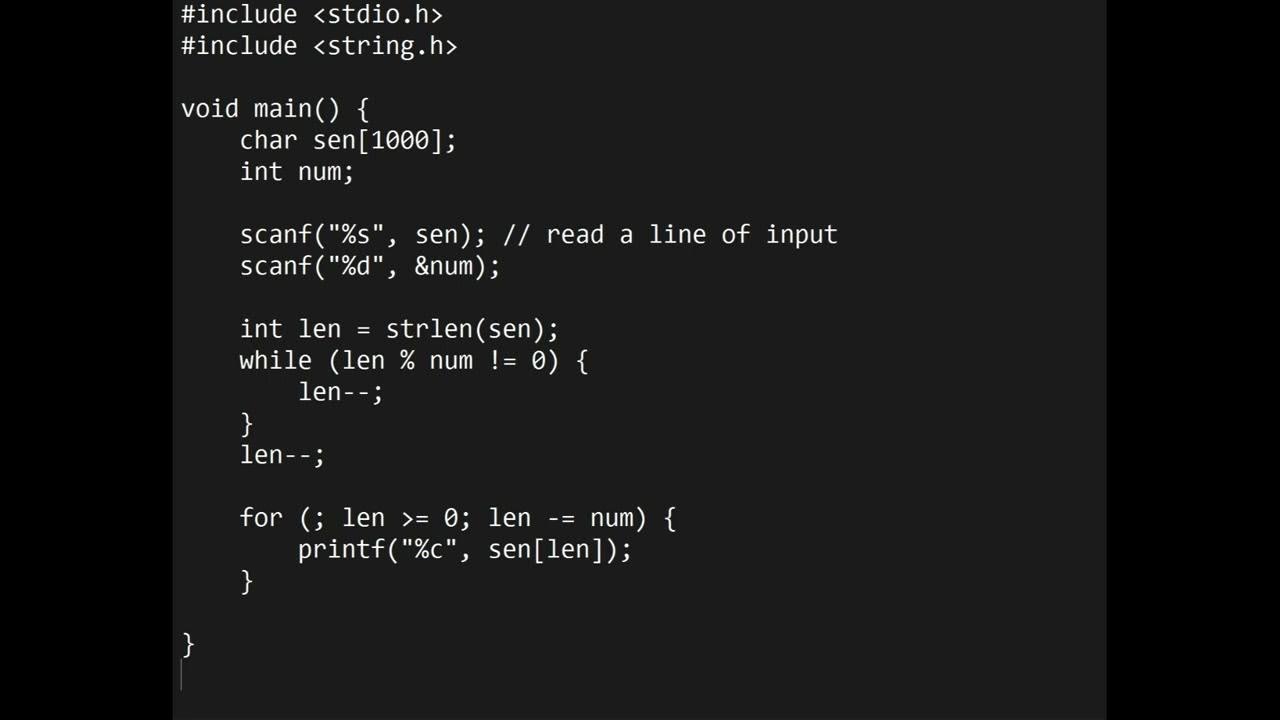Click the len-- statement after the while loop
The height and width of the screenshot is (720, 1280).
click(282, 455)
